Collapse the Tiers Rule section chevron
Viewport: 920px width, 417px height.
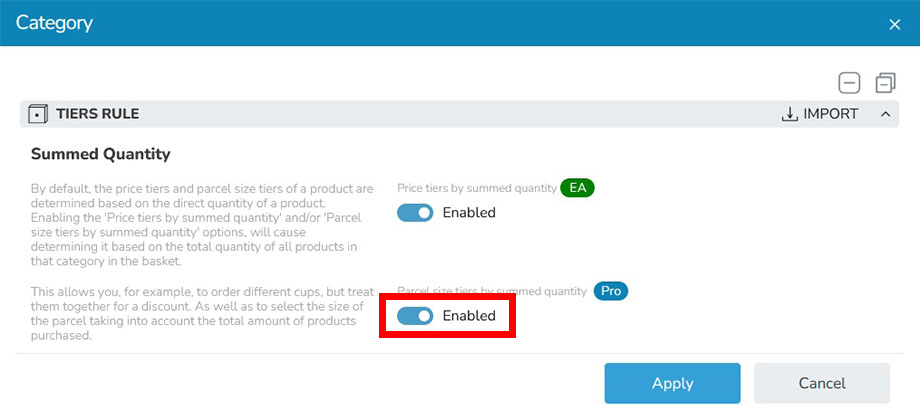click(885, 114)
